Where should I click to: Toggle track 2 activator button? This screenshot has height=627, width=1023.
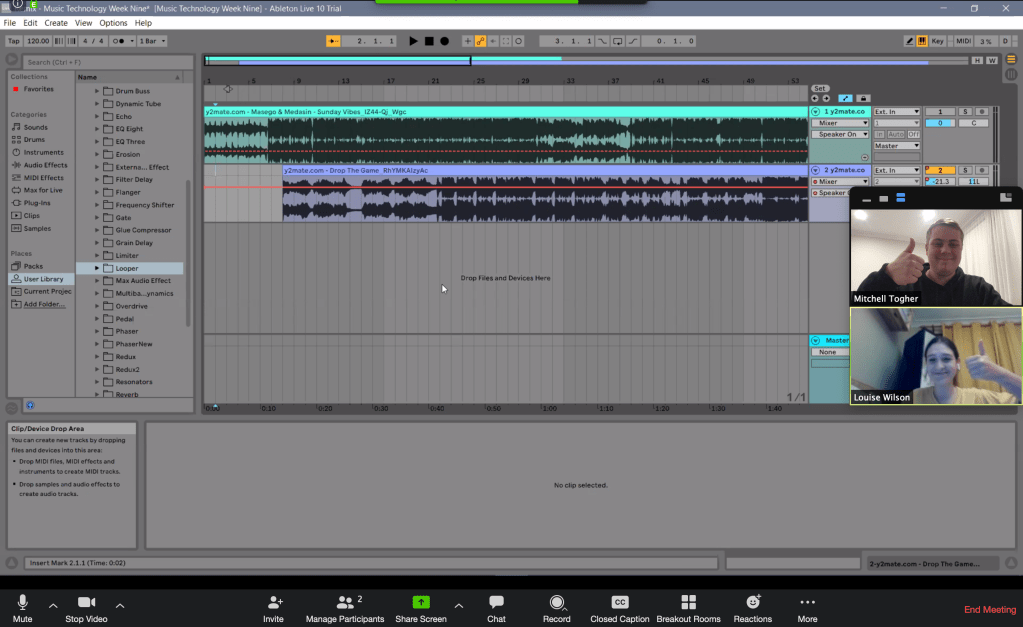(x=939, y=170)
